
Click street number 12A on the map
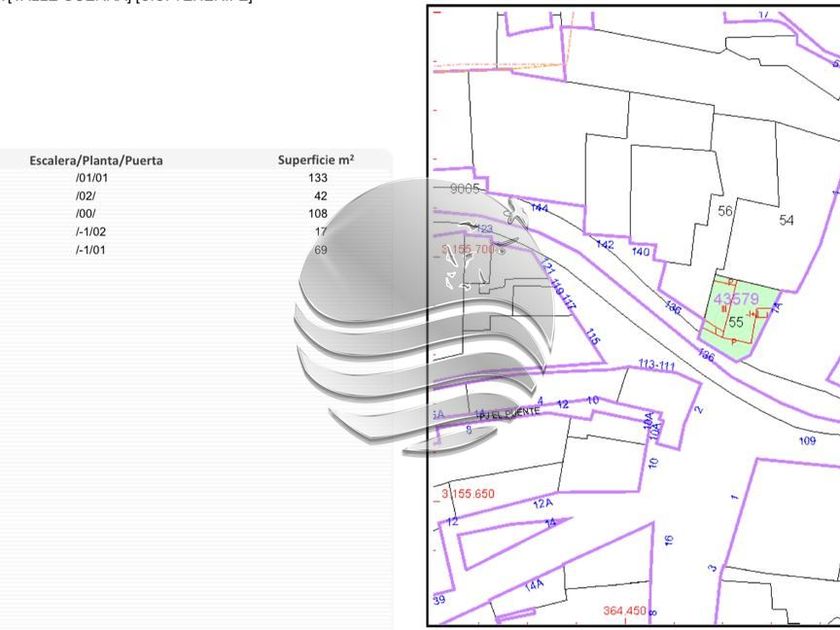point(543,504)
